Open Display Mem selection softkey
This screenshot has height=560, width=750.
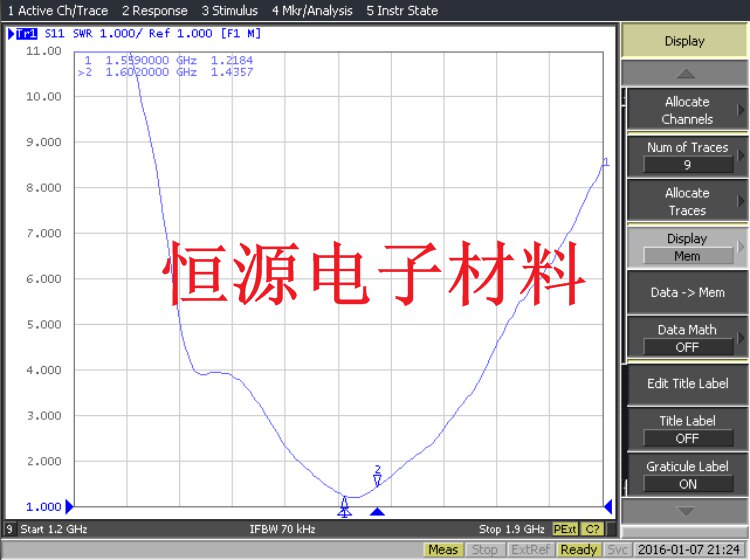click(687, 247)
